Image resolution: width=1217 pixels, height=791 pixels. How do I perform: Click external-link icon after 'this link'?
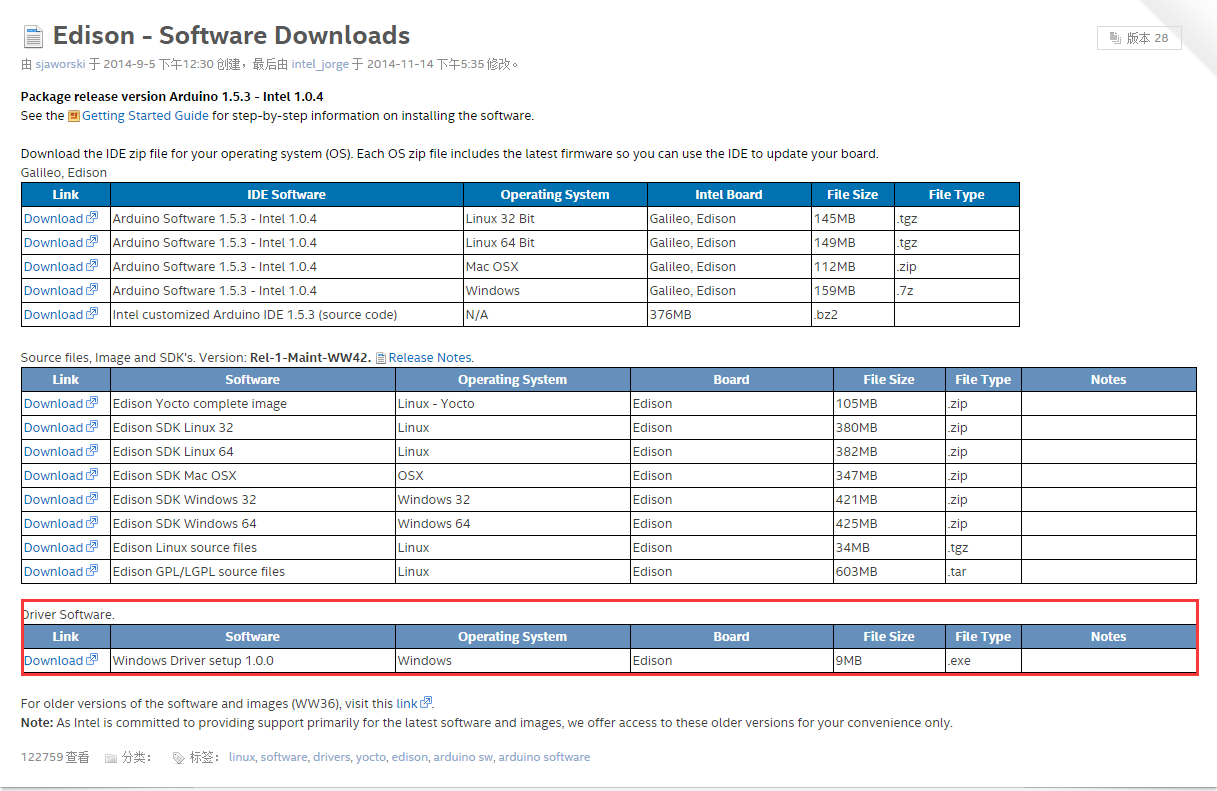pyautogui.click(x=426, y=703)
